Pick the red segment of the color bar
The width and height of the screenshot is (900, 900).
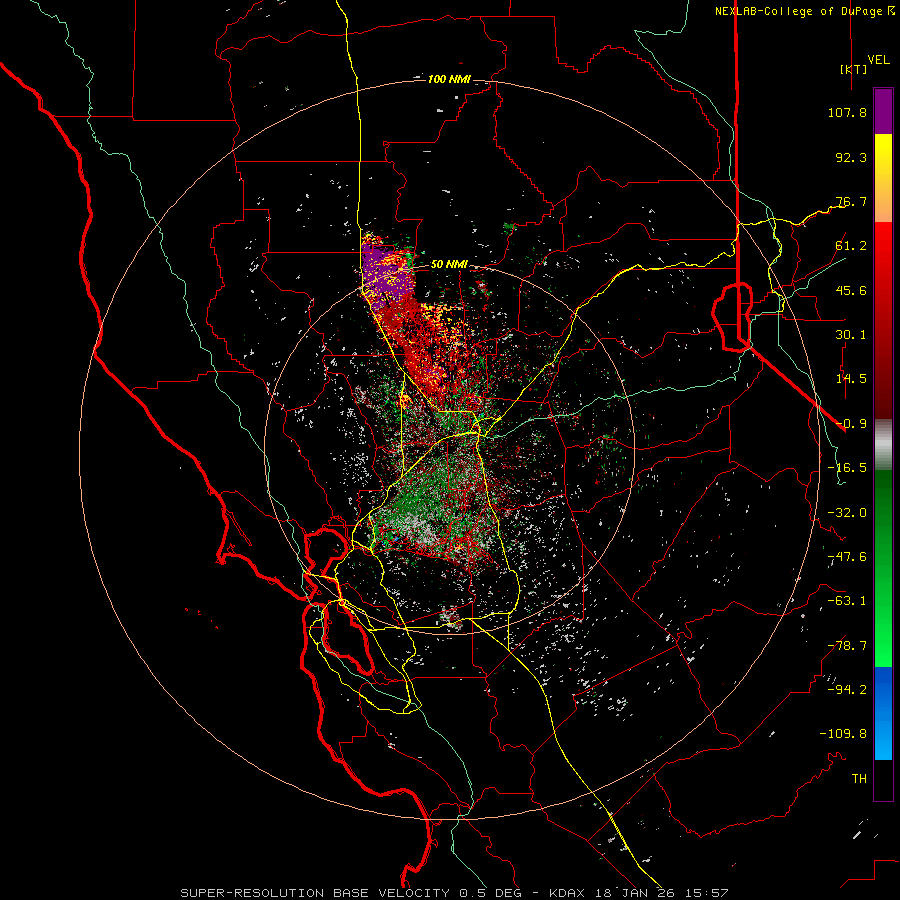(x=883, y=320)
